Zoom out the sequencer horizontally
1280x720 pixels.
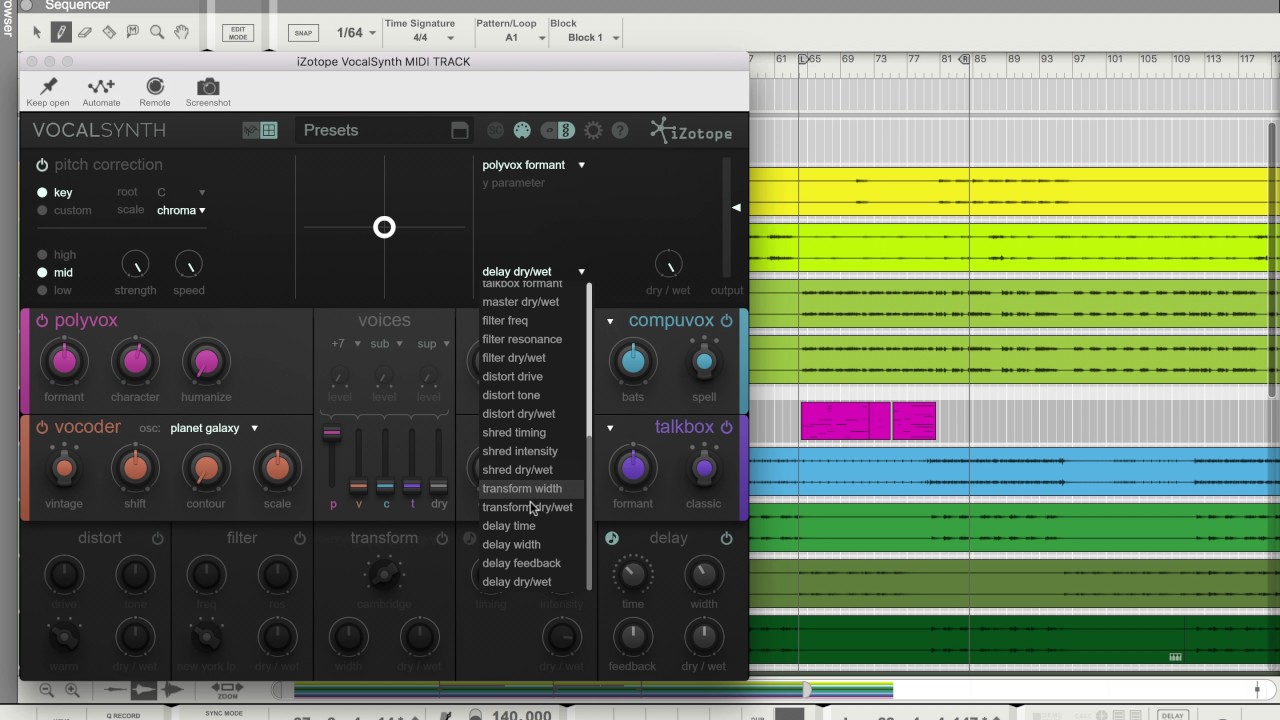[x=46, y=690]
